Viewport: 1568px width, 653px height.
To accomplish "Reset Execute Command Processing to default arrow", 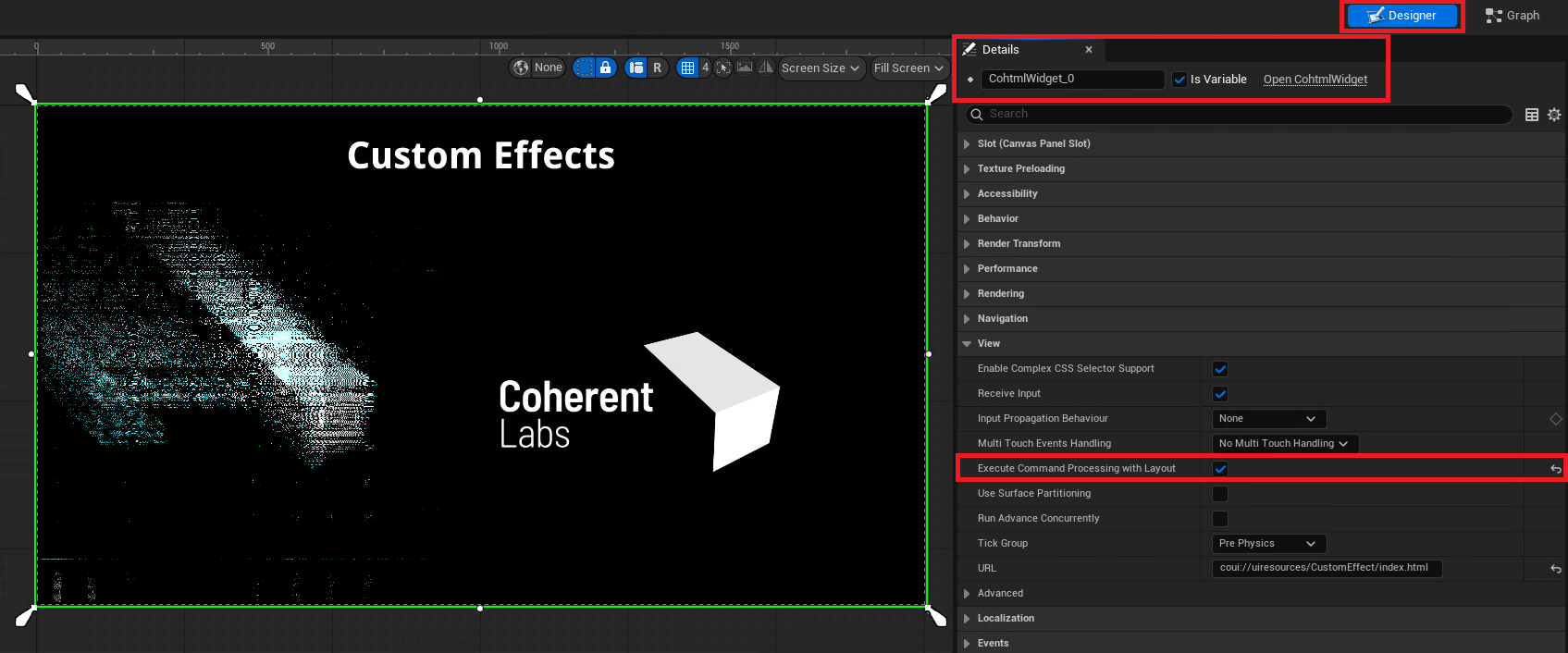I will pyautogui.click(x=1556, y=469).
